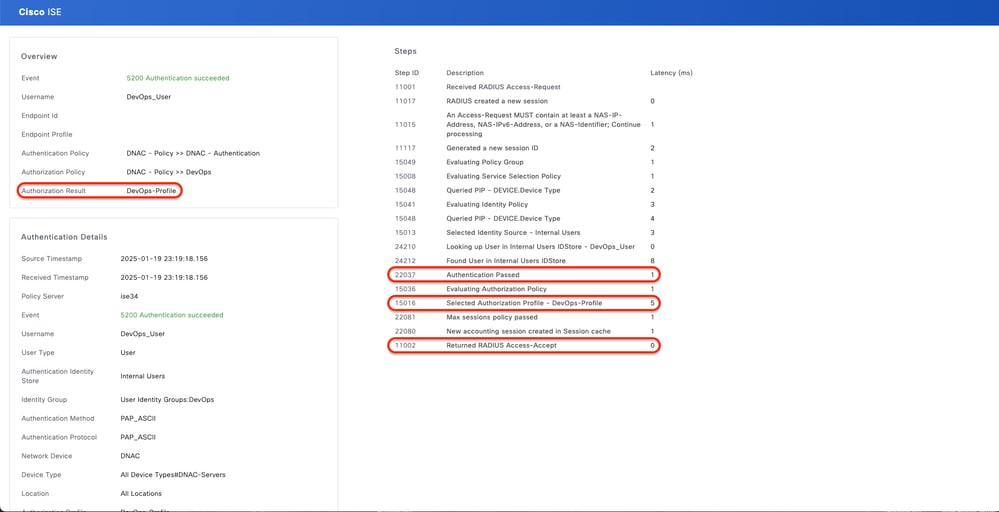Image resolution: width=999 pixels, height=512 pixels.
Task: Click the Overview Username value DevOps_User
Action: pos(149,97)
